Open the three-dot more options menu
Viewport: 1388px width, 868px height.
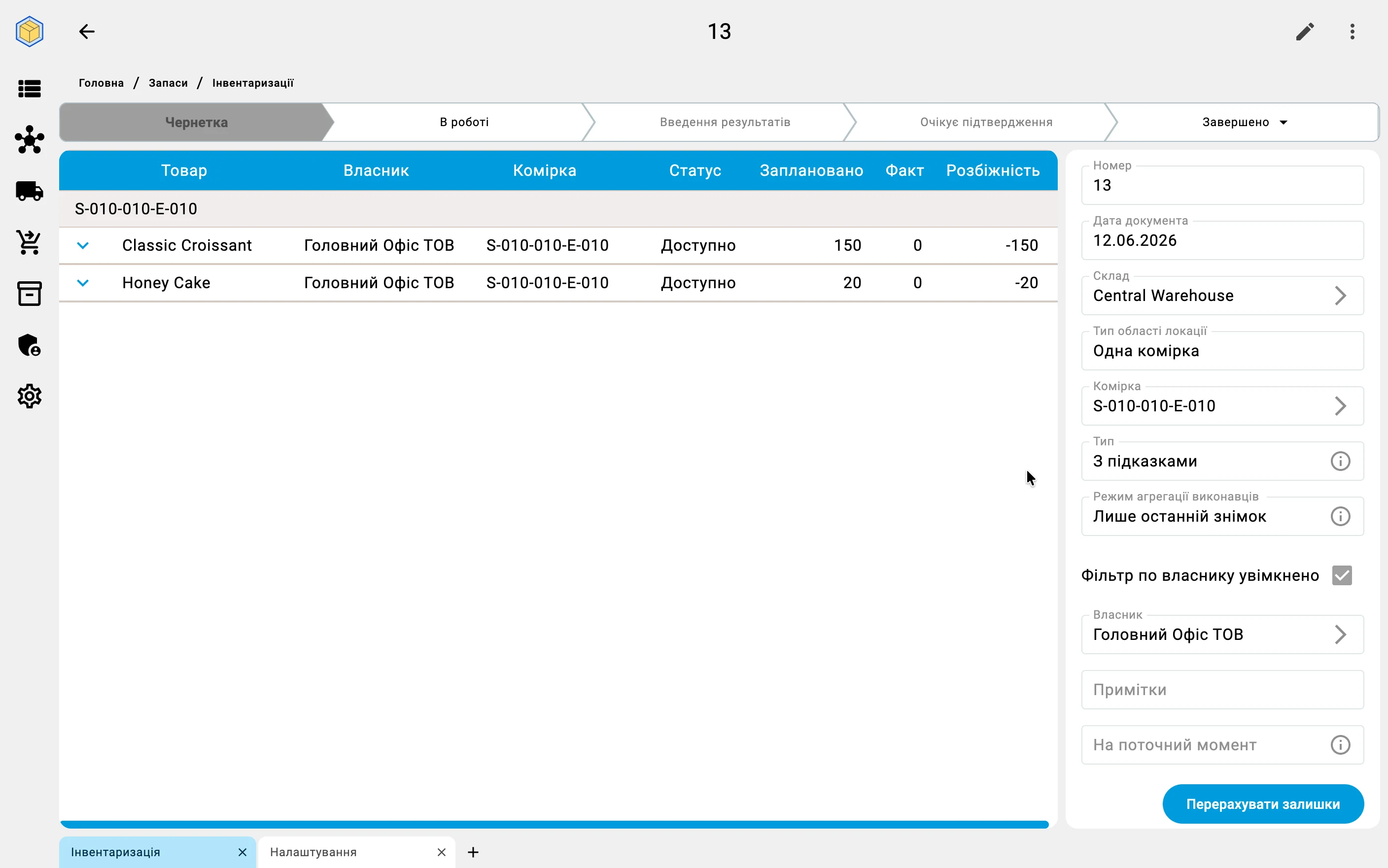[1353, 32]
